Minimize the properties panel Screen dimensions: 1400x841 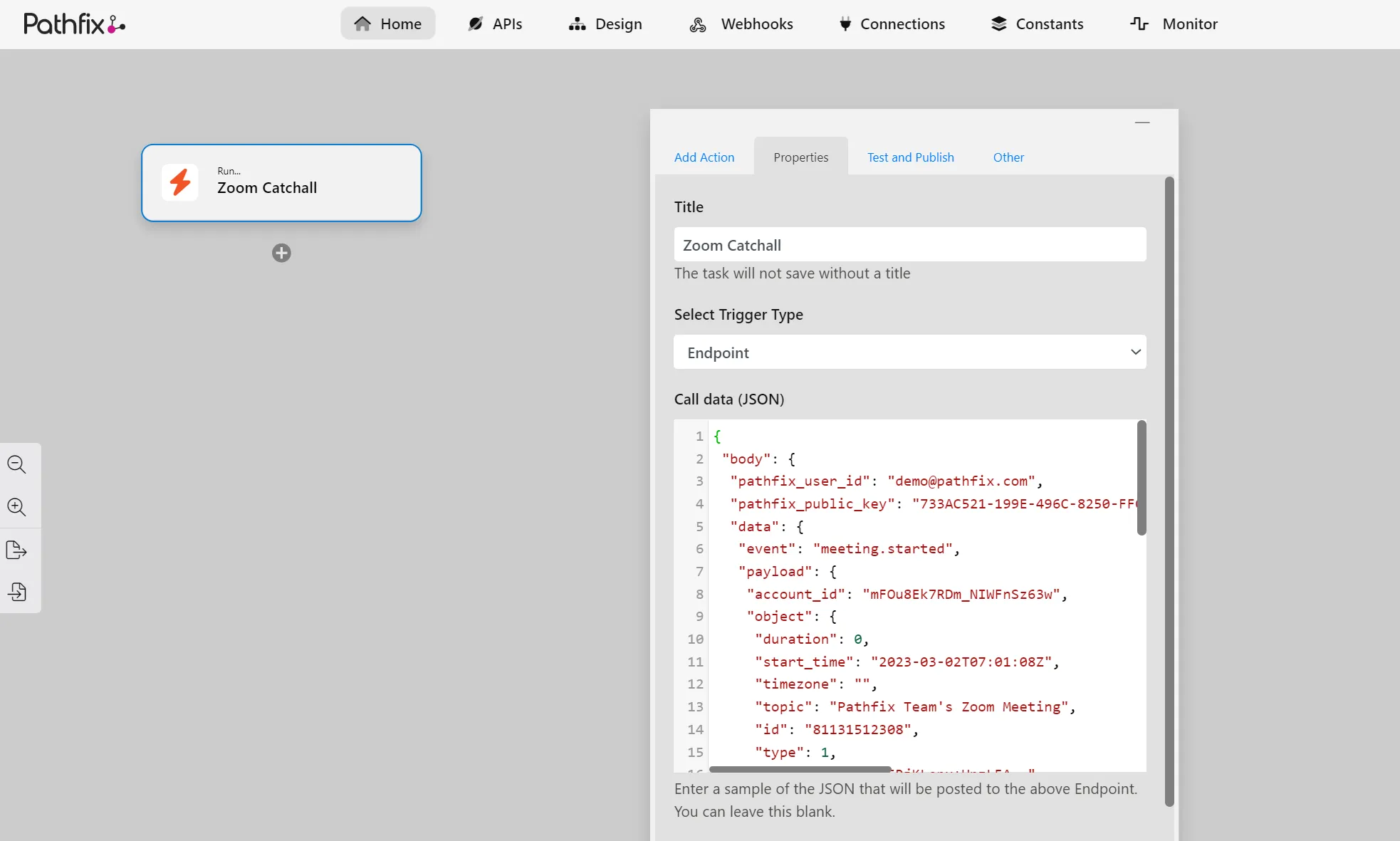[1142, 122]
